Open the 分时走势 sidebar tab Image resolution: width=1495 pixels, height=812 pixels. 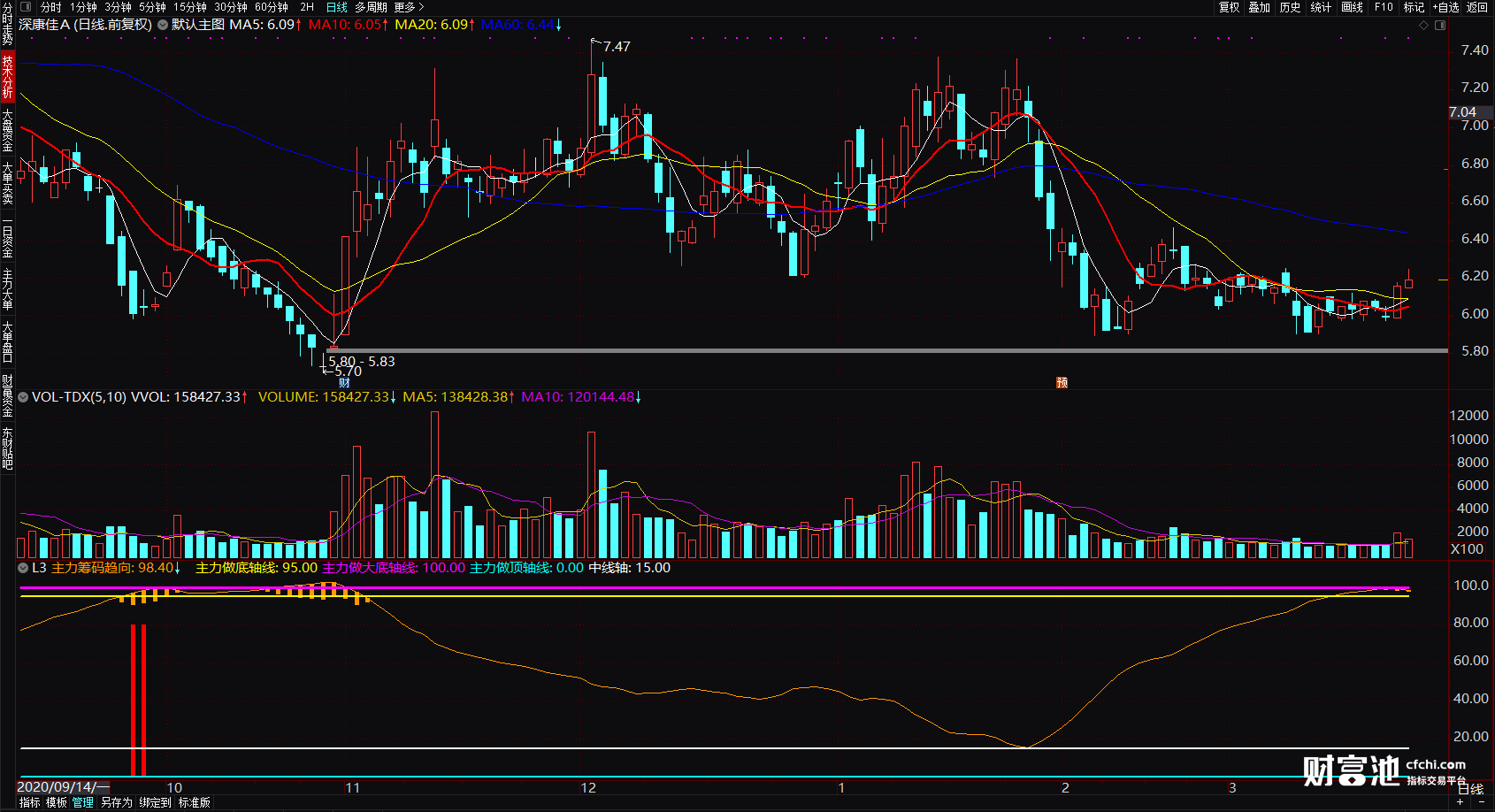pos(7,24)
